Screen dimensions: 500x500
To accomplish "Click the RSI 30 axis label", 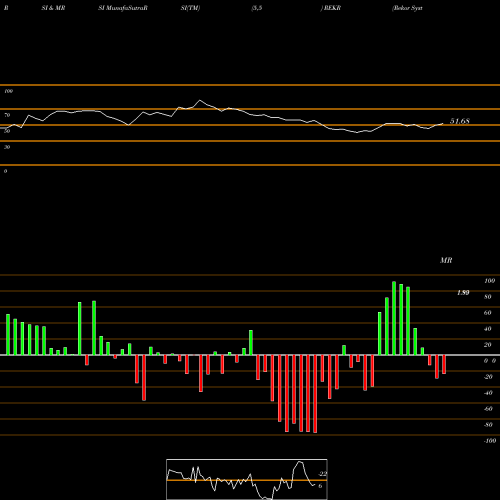I will (x=7, y=147).
